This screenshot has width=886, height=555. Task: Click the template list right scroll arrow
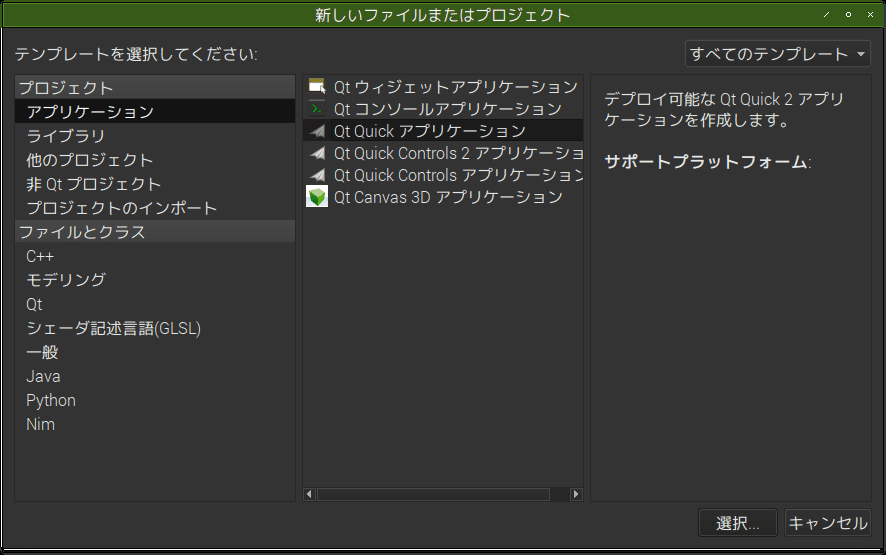[x=576, y=494]
